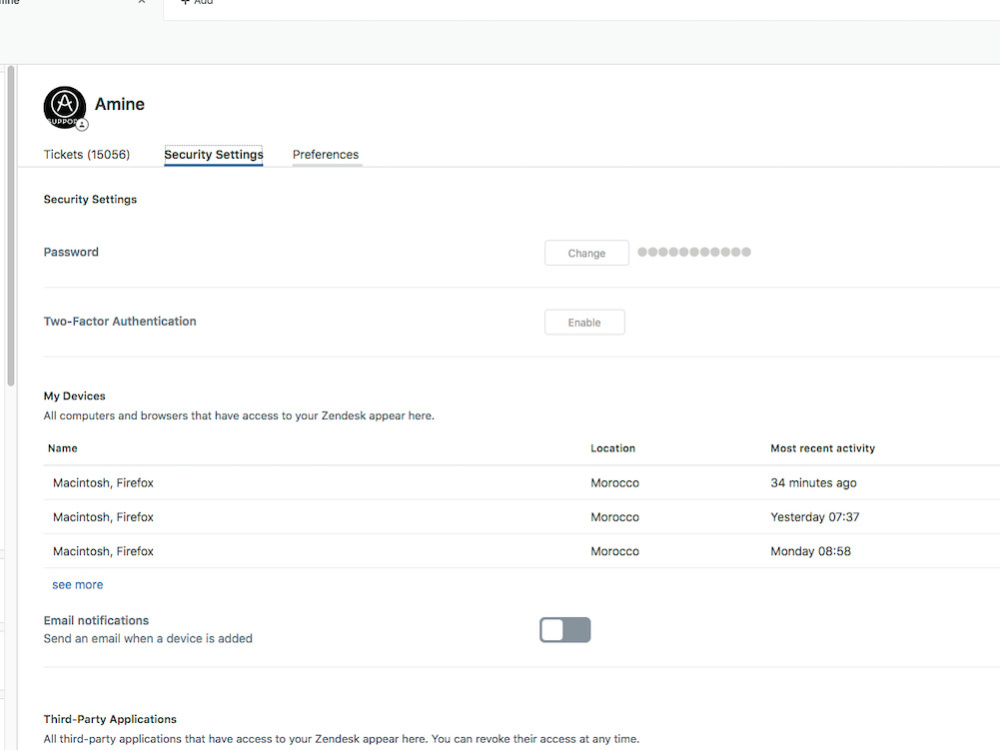This screenshot has width=1000, height=750.
Task: Switch to the Security Settings tab
Action: tap(214, 154)
